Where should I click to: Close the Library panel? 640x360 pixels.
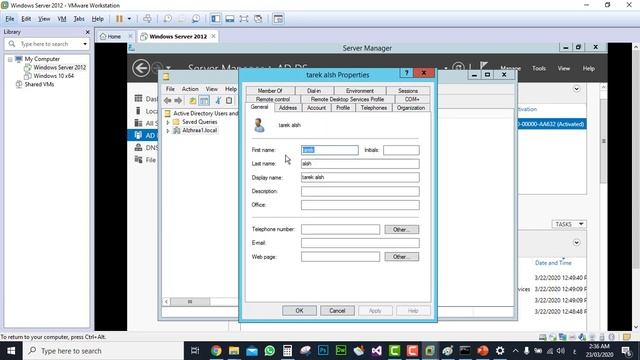click(87, 32)
